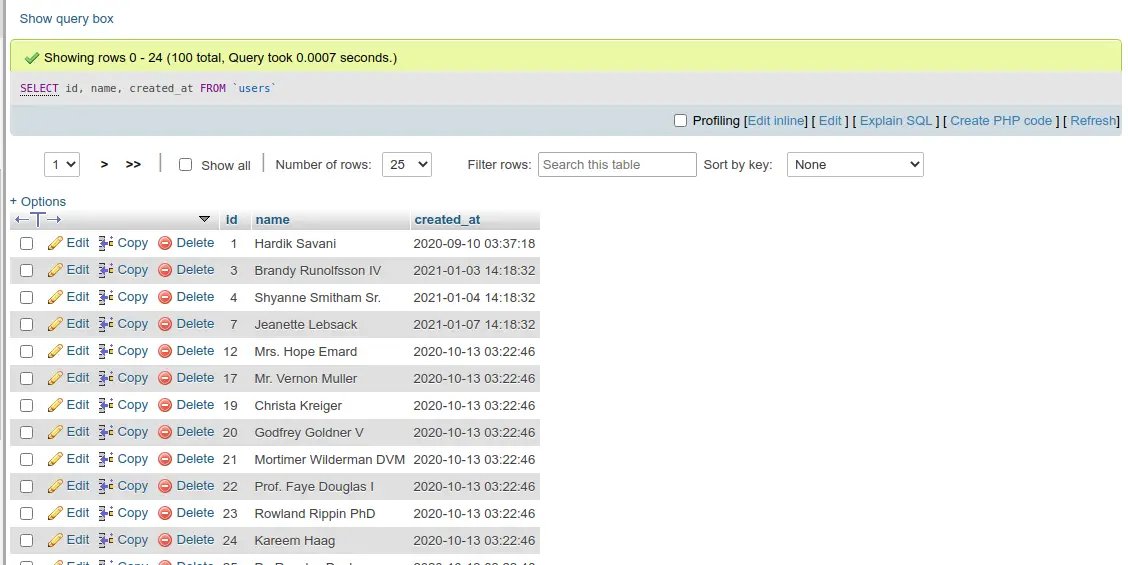1128x565 pixels.
Task: Open the Number of rows dropdown
Action: tap(406, 165)
